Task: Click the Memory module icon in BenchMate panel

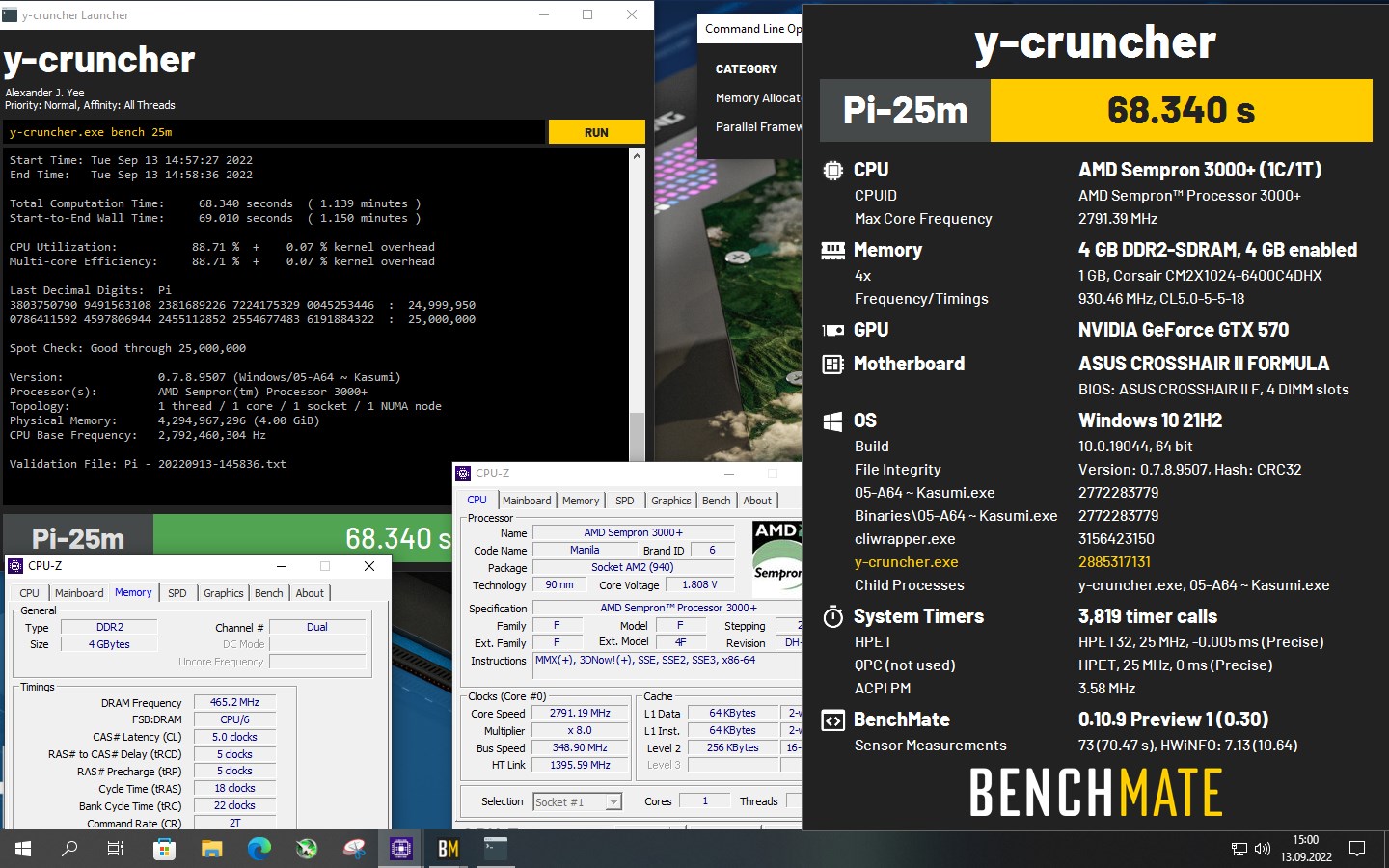Action: tap(832, 251)
